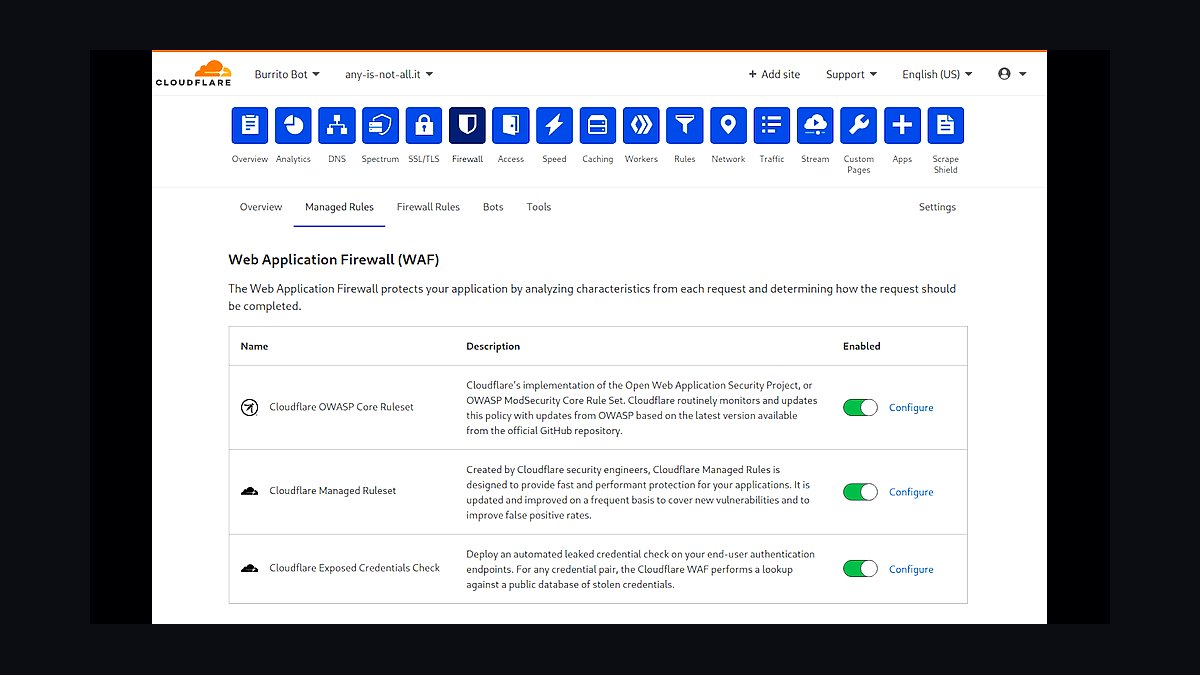Open the firewall Settings tab
Screen dimensions: 1200x675
point(937,207)
